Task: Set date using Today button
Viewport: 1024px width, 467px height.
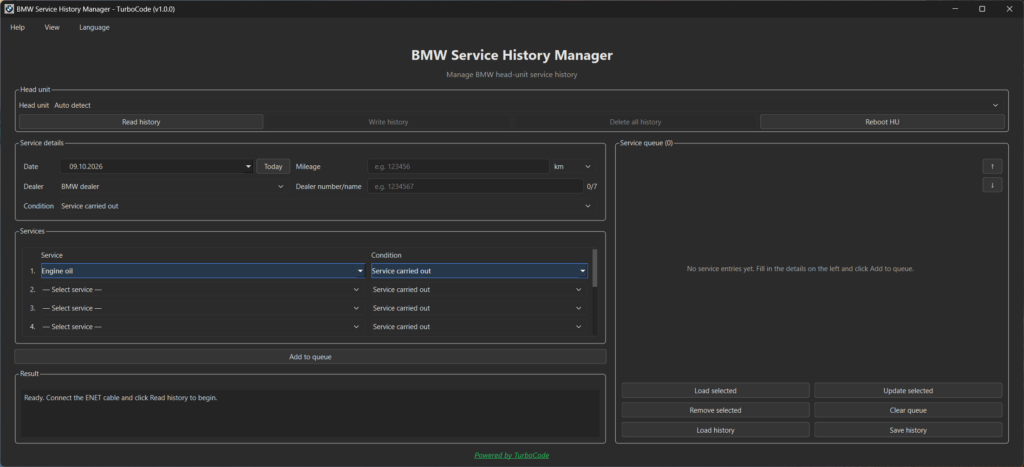Action: click(x=273, y=167)
